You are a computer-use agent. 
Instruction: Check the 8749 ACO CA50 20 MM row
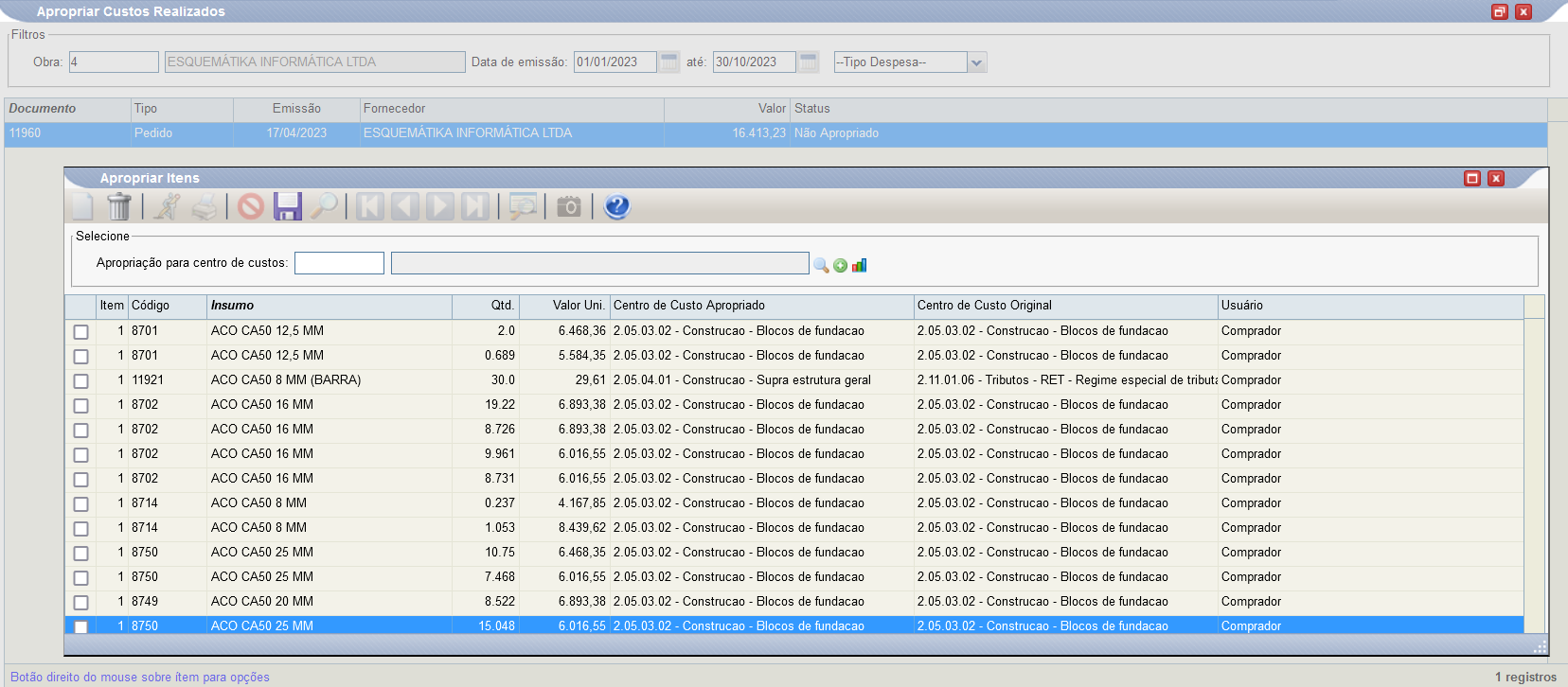[80, 603]
